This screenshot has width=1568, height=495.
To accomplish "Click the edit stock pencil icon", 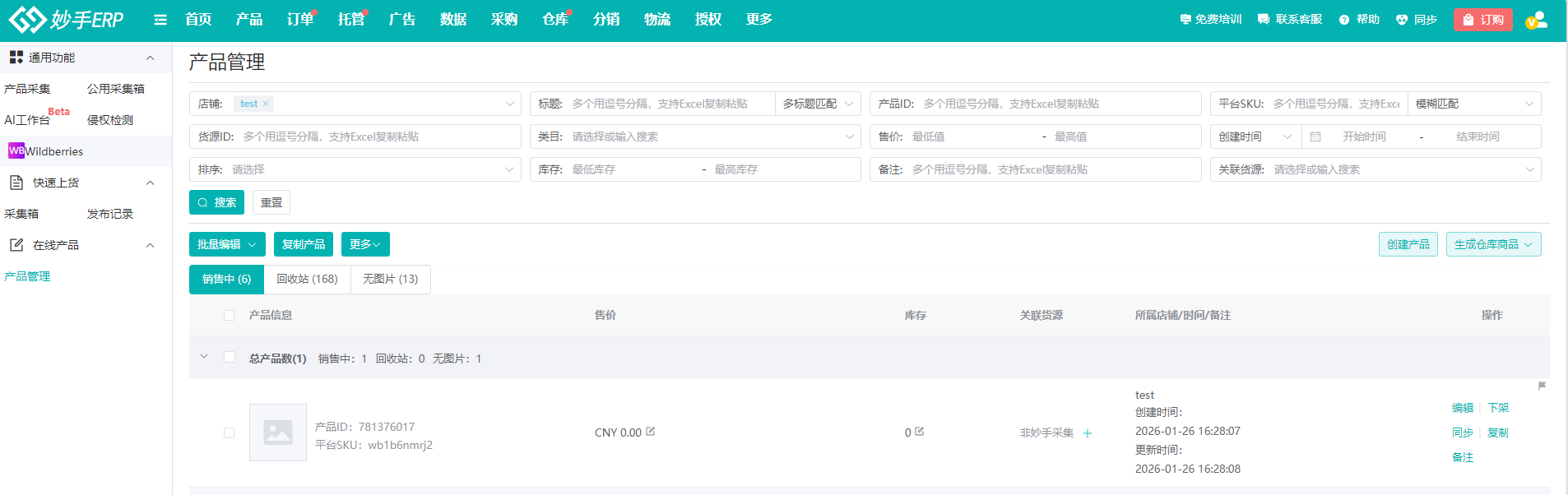I will click(920, 432).
